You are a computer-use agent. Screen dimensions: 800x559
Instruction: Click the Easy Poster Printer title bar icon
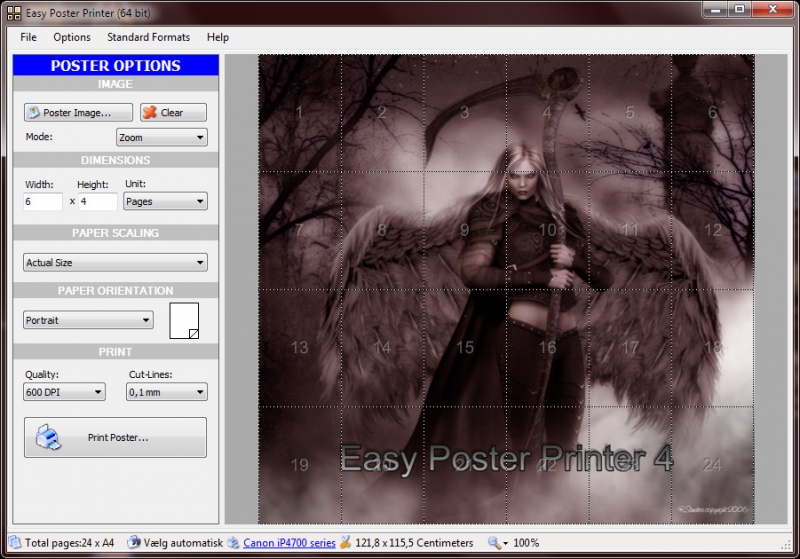14,13
